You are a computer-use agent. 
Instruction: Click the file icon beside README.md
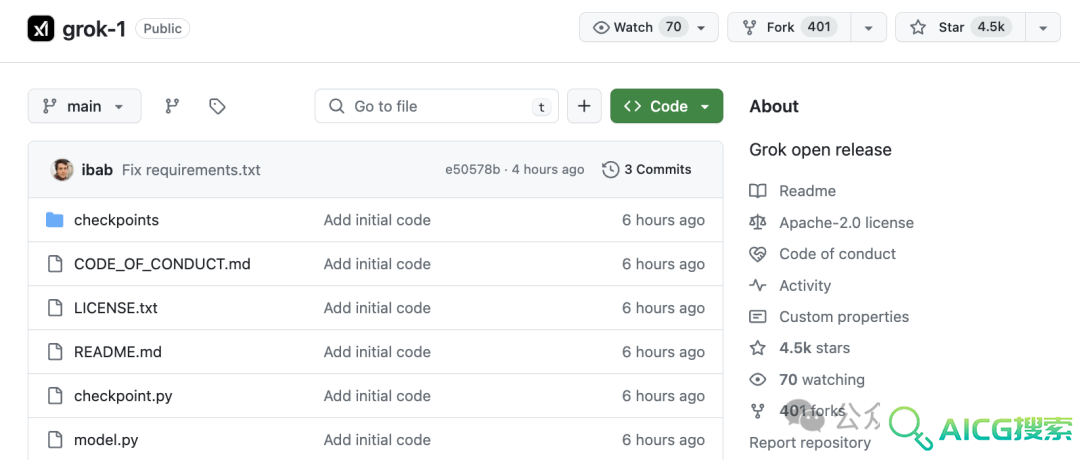tap(54, 352)
